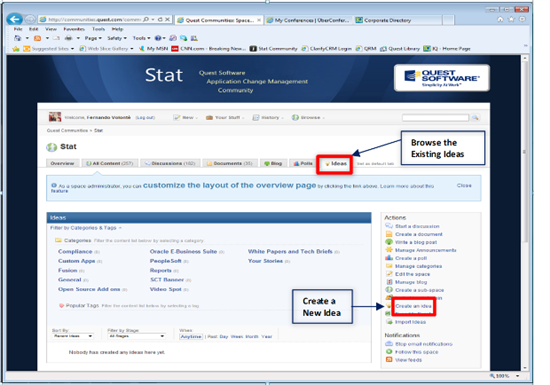Viewport: 550px width, 385px height.
Task: Click the Stop email notifications link
Action: tap(424, 344)
